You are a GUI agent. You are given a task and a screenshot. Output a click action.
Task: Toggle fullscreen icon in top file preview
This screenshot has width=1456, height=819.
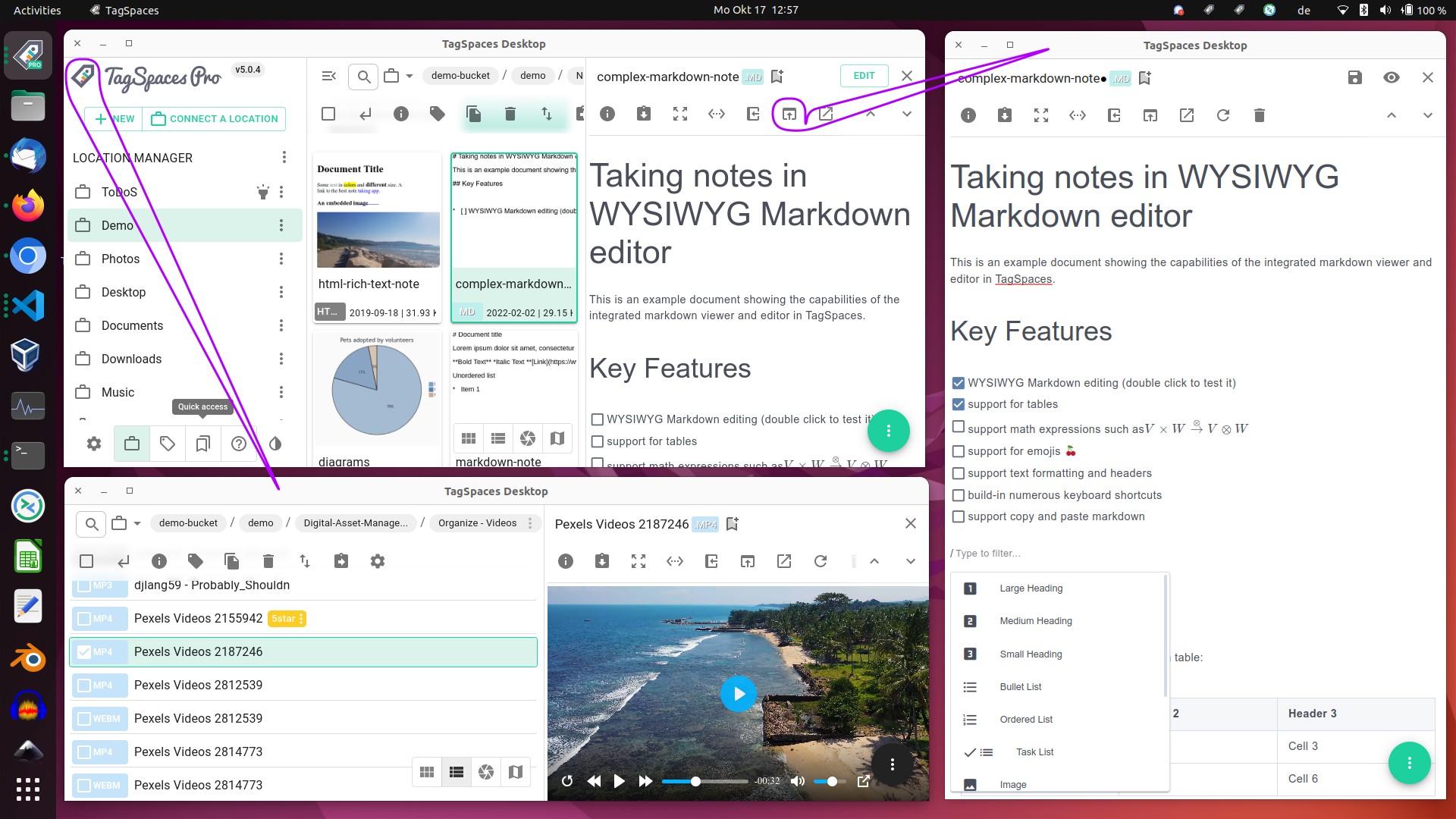point(680,114)
